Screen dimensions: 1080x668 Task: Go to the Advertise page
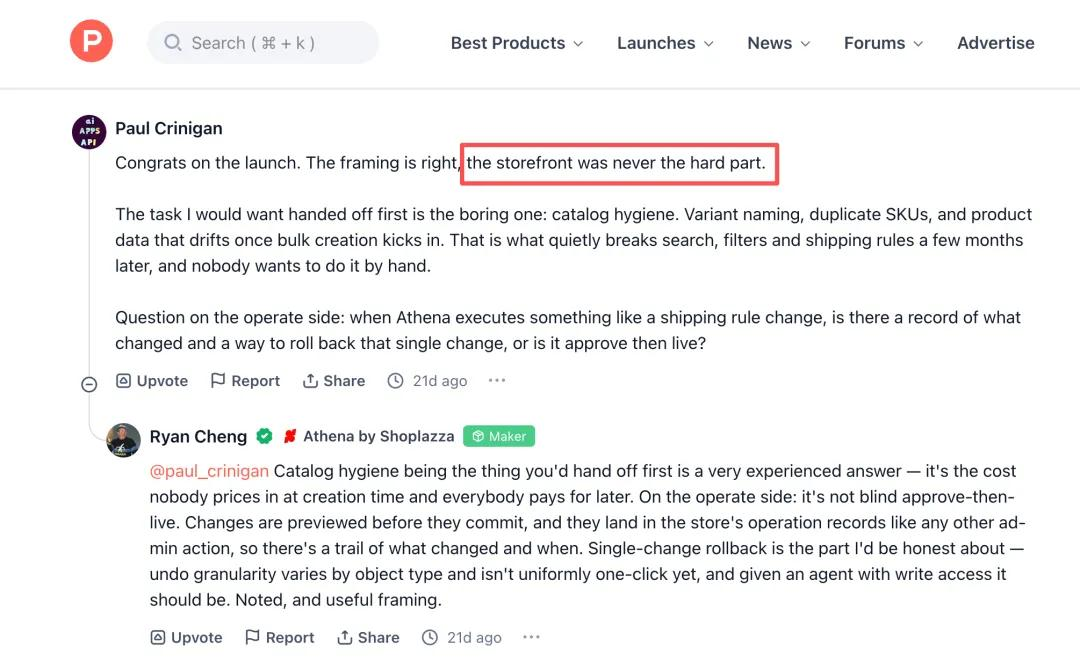(x=995, y=43)
